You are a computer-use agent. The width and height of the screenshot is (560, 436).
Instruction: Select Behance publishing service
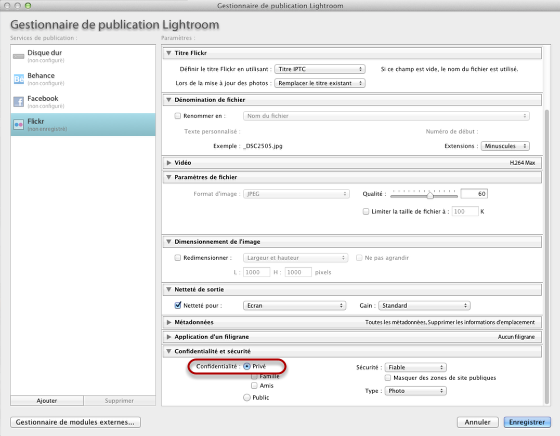[x=83, y=79]
